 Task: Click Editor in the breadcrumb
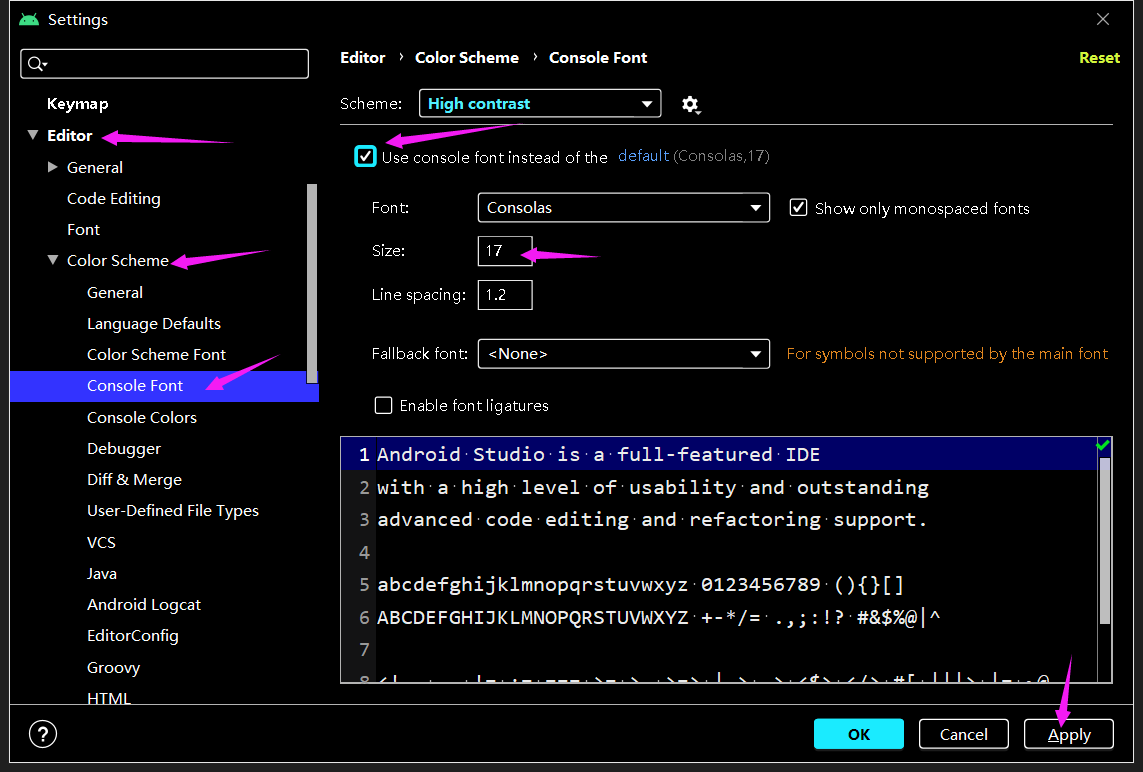[362, 58]
